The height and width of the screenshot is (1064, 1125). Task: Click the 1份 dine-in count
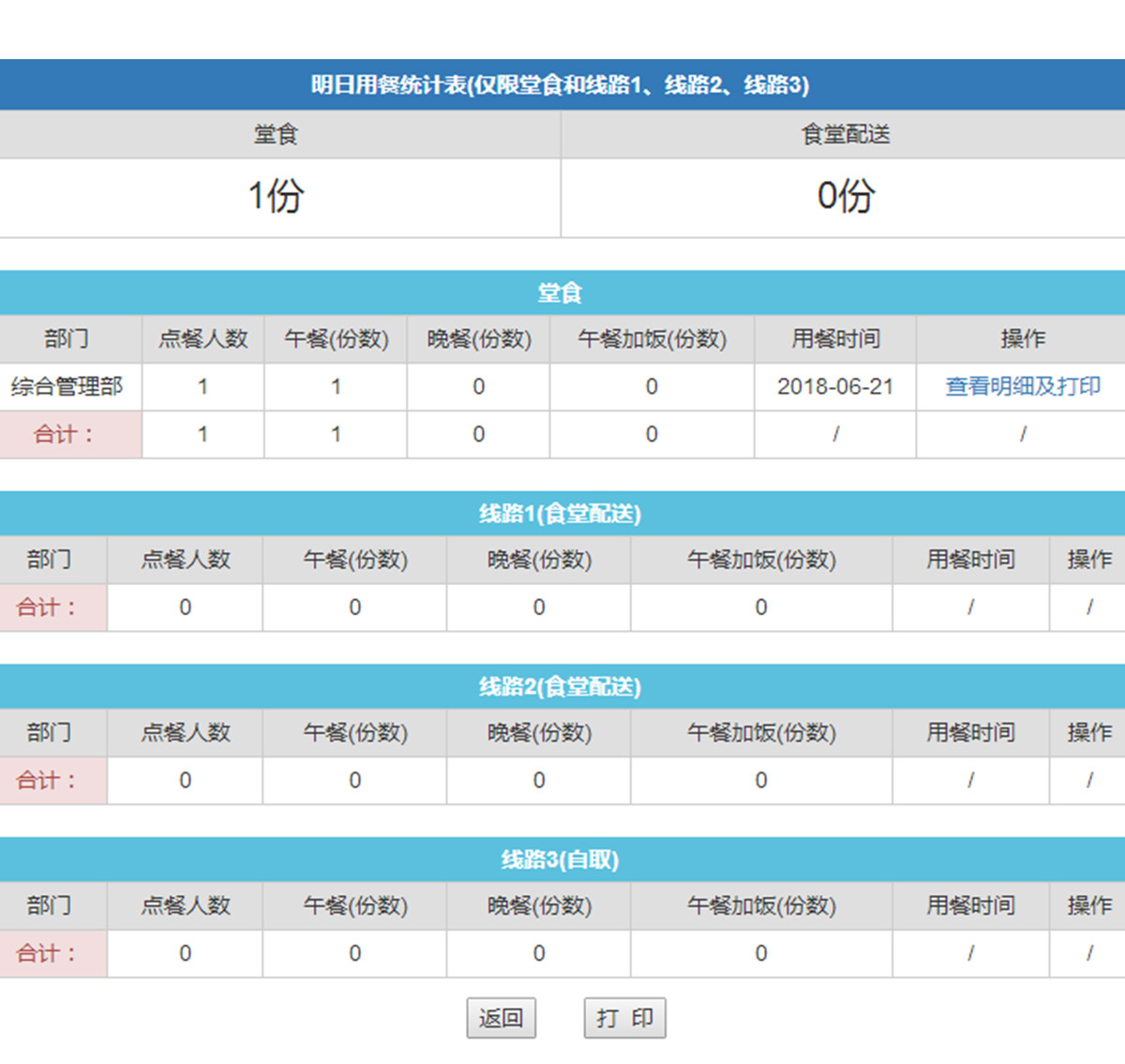click(x=276, y=197)
